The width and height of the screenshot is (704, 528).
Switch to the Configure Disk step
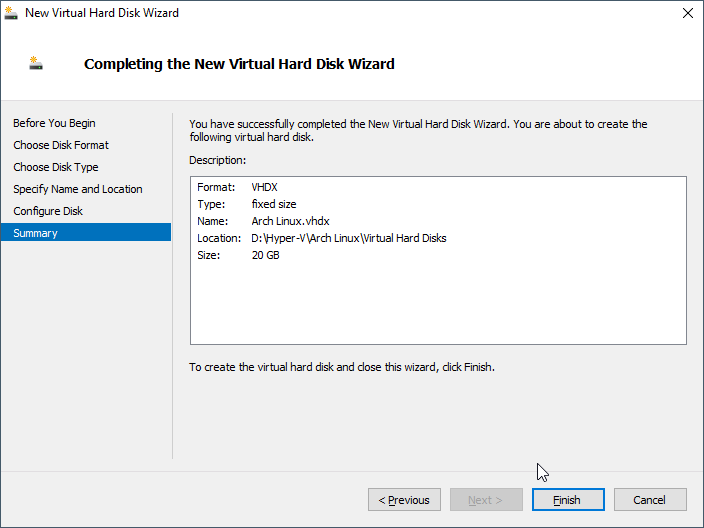(x=48, y=211)
